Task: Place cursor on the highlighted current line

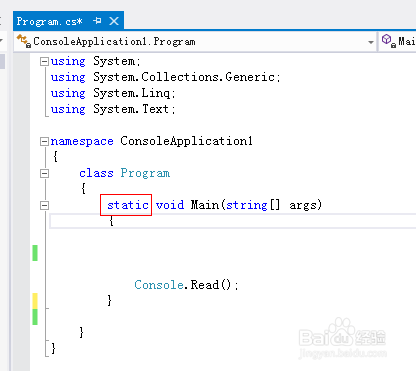Action: tap(233, 221)
